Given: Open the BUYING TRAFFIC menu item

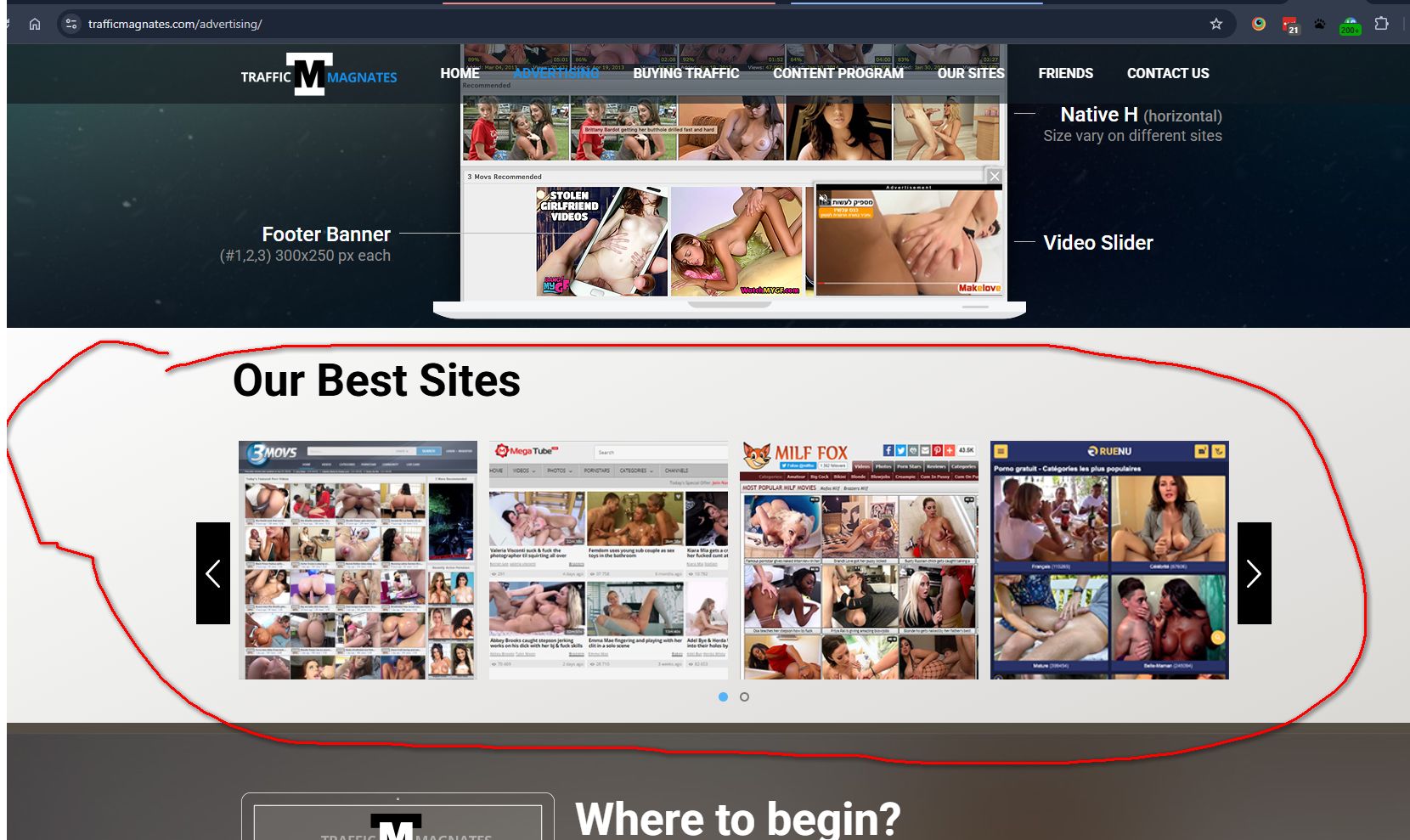Looking at the screenshot, I should point(686,73).
